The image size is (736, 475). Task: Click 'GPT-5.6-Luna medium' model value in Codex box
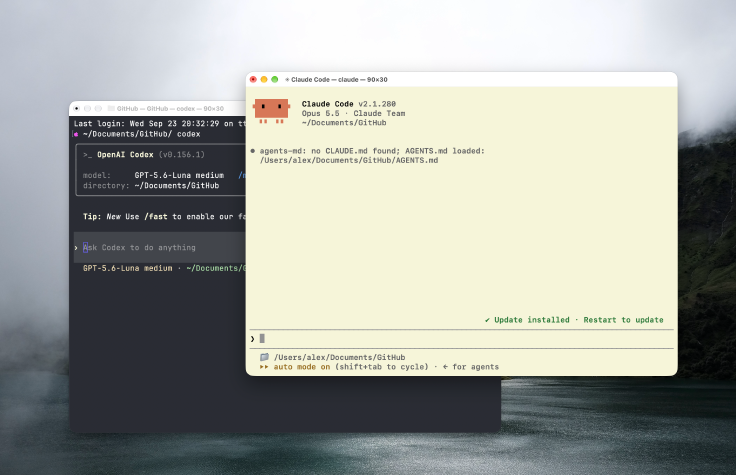click(179, 175)
